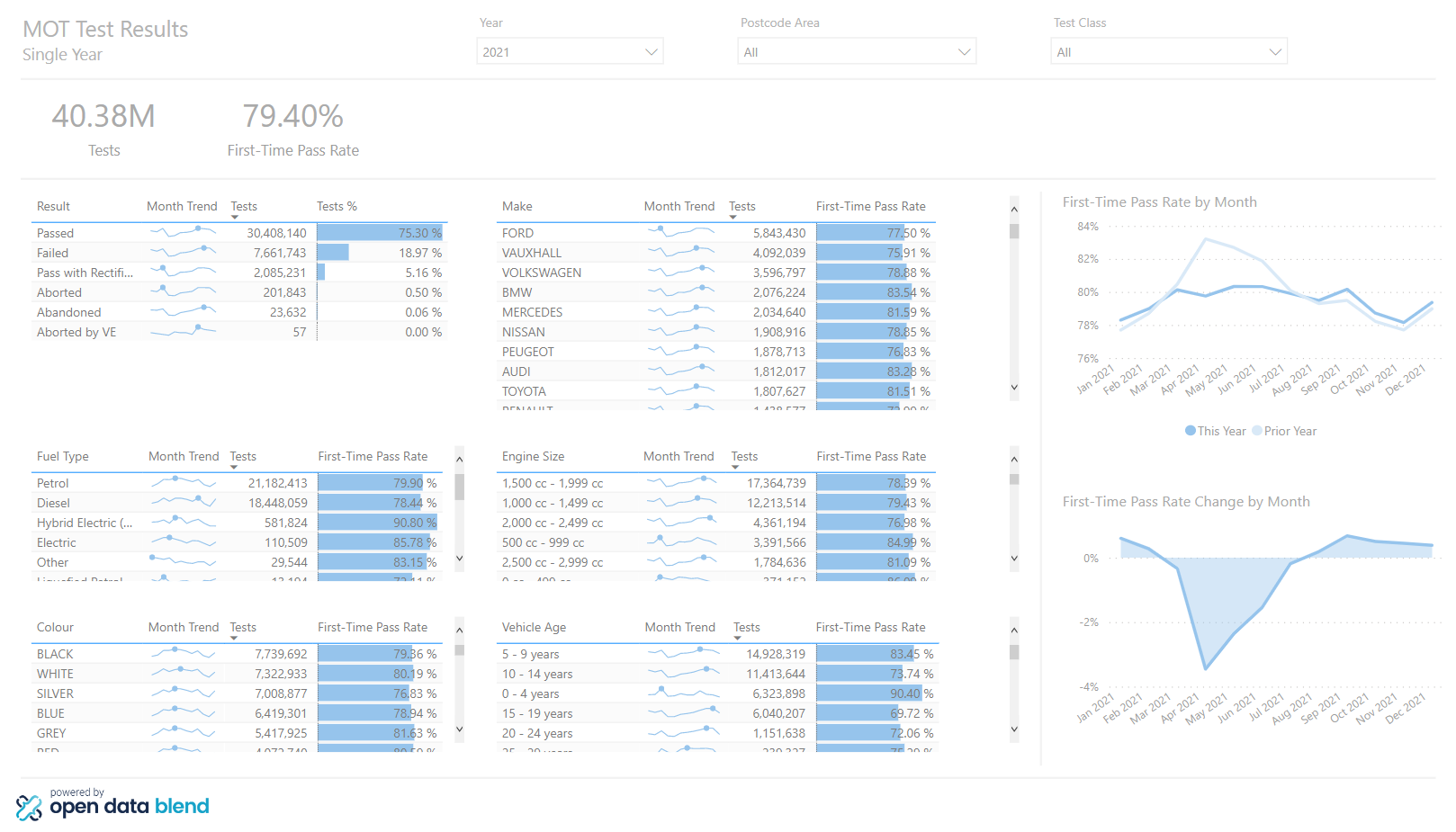1456x832 pixels.
Task: Click the Fuel Type column header
Action: pyautogui.click(x=63, y=456)
